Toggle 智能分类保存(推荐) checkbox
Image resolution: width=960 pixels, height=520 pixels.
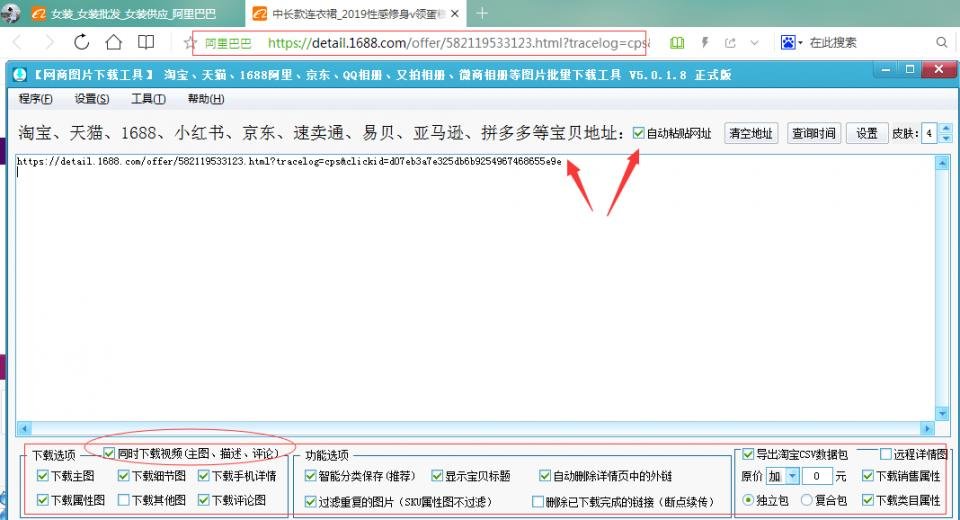pos(310,476)
